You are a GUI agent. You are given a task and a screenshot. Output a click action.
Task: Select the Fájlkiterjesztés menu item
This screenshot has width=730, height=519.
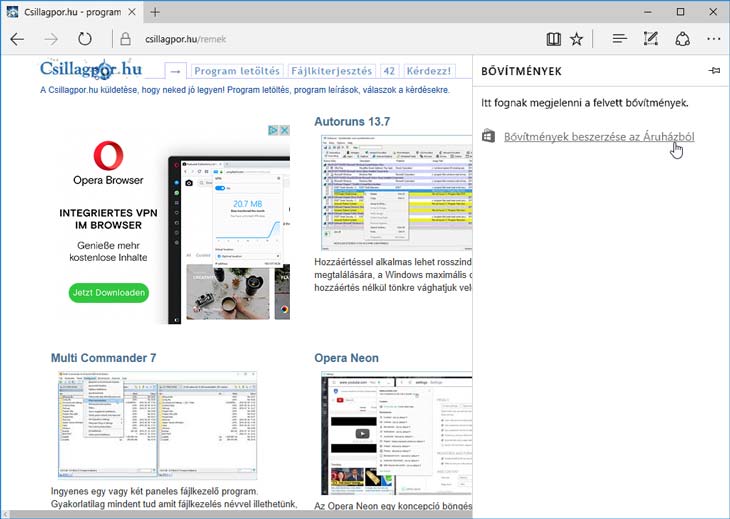point(331,71)
